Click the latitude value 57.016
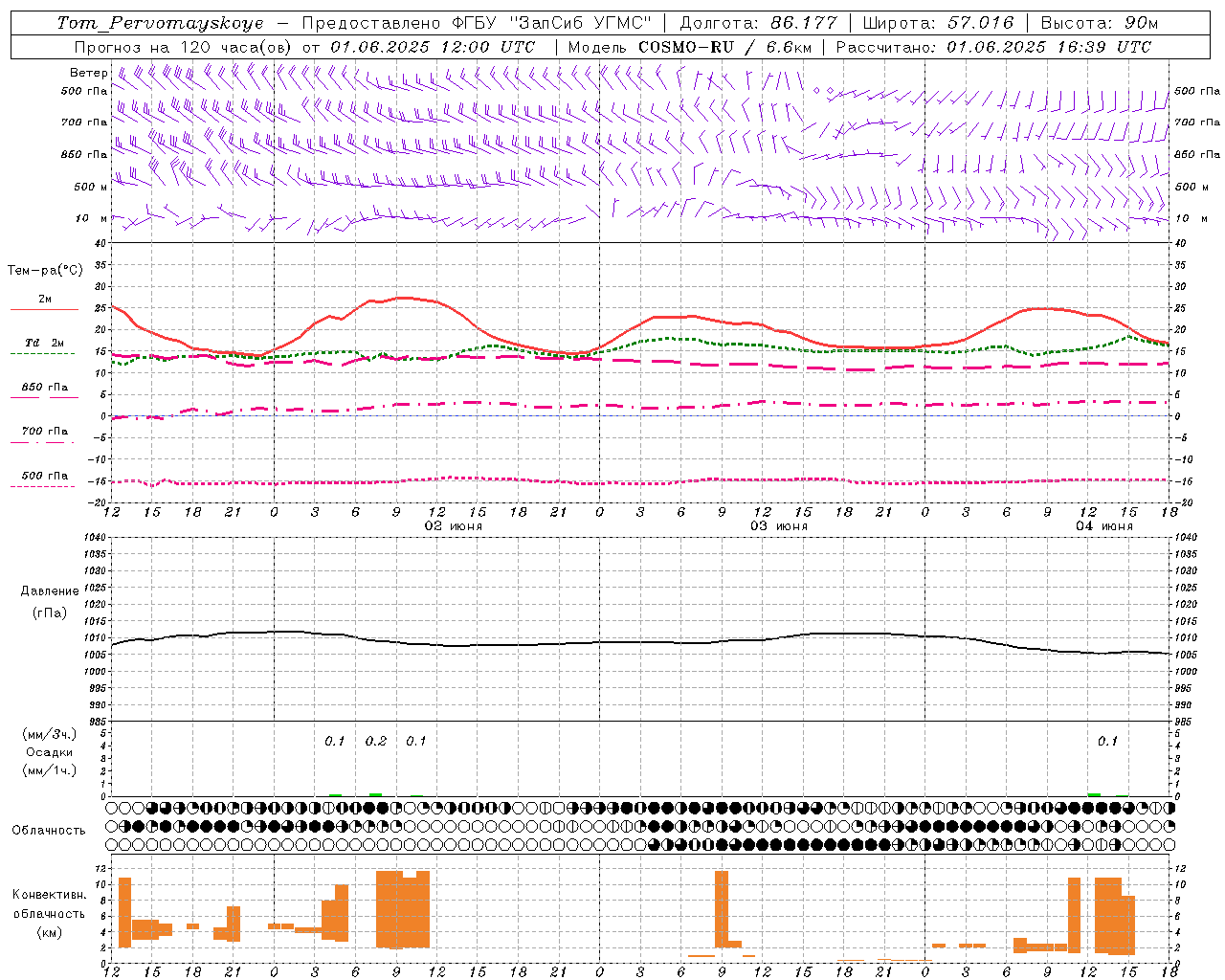Viewport: 1225px width, 980px height. click(x=980, y=23)
